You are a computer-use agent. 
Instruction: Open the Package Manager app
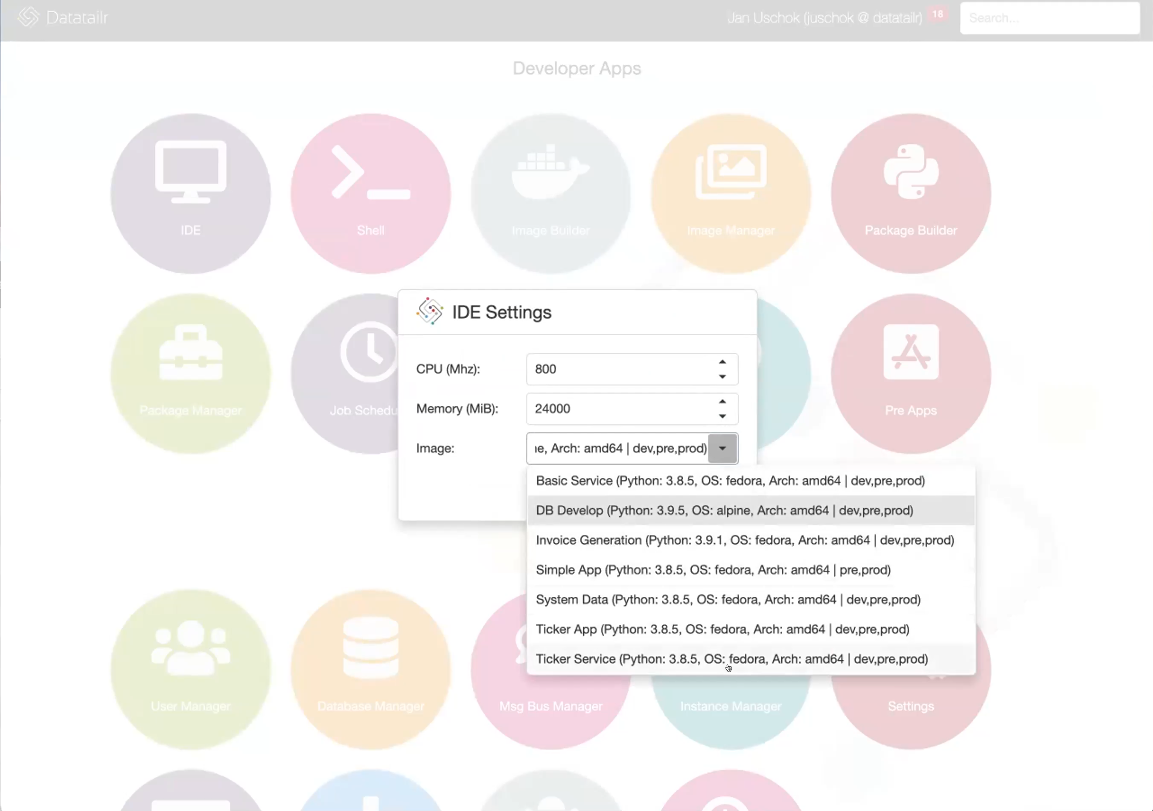click(x=190, y=374)
